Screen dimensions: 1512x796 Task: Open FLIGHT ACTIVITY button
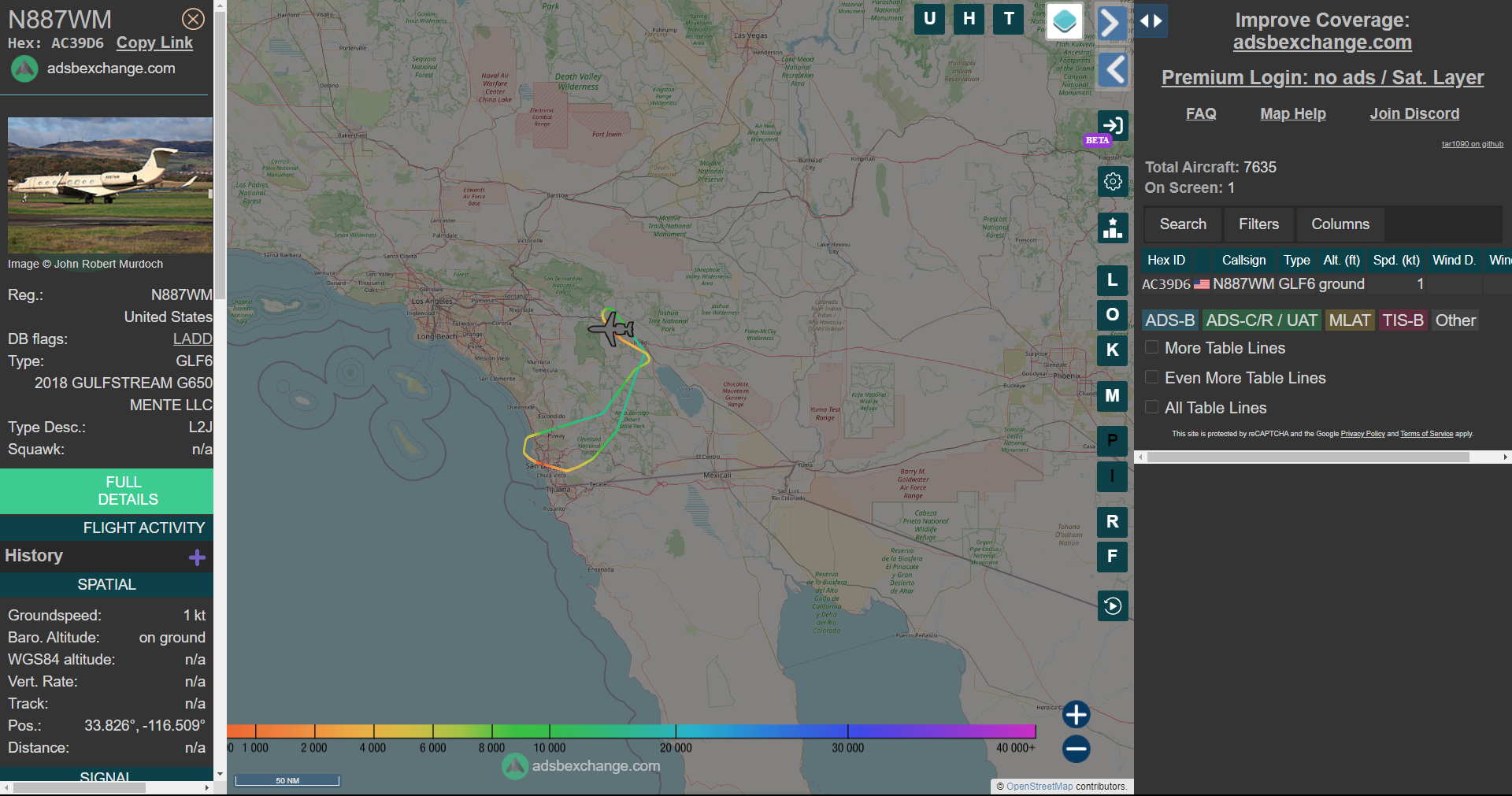click(x=106, y=528)
